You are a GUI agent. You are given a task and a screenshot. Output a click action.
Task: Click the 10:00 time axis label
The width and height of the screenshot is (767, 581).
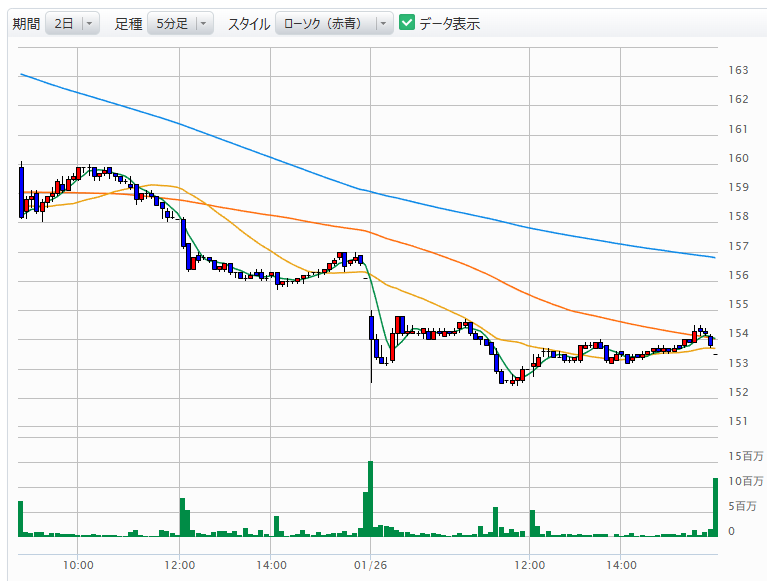78,565
